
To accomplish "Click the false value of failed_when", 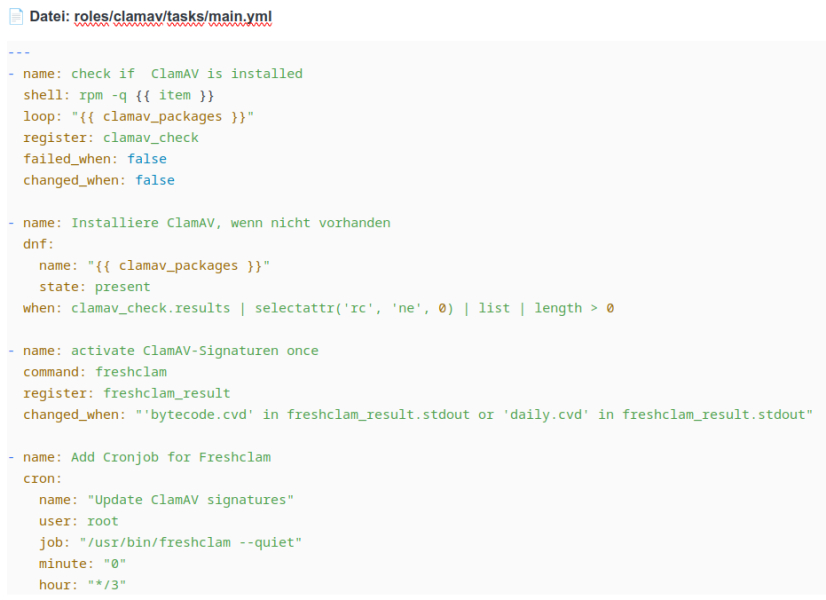I will (x=147, y=159).
